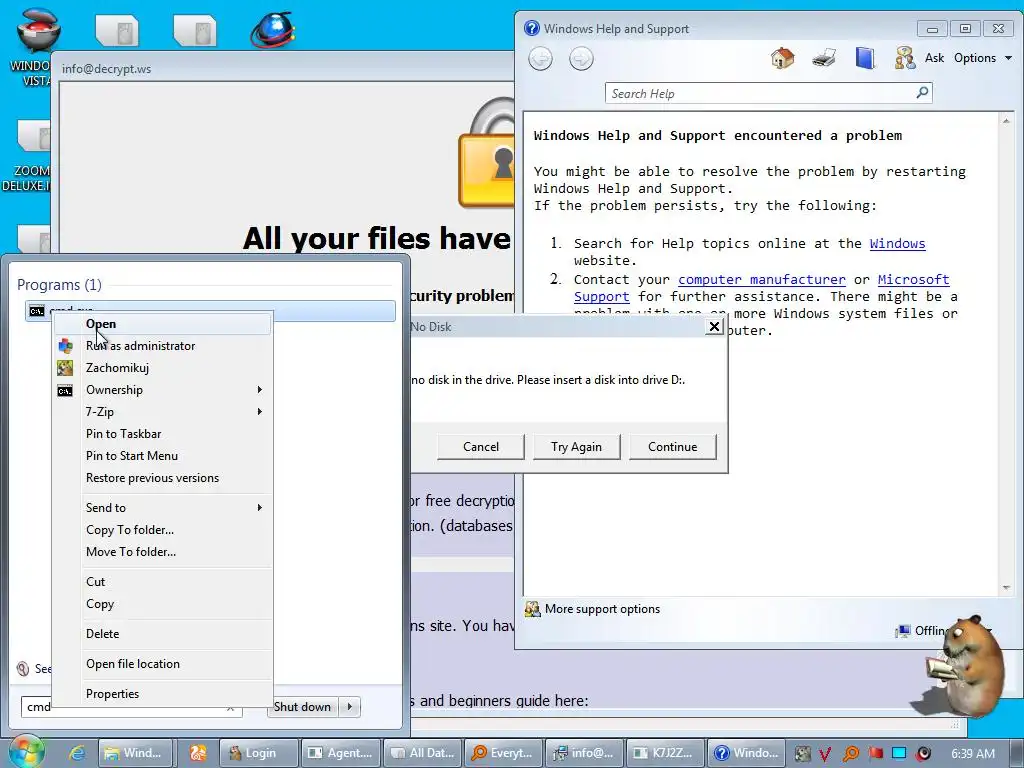The width and height of the screenshot is (1024, 768).
Task: Switch to the Everyt... taskbar button
Action: (x=504, y=753)
